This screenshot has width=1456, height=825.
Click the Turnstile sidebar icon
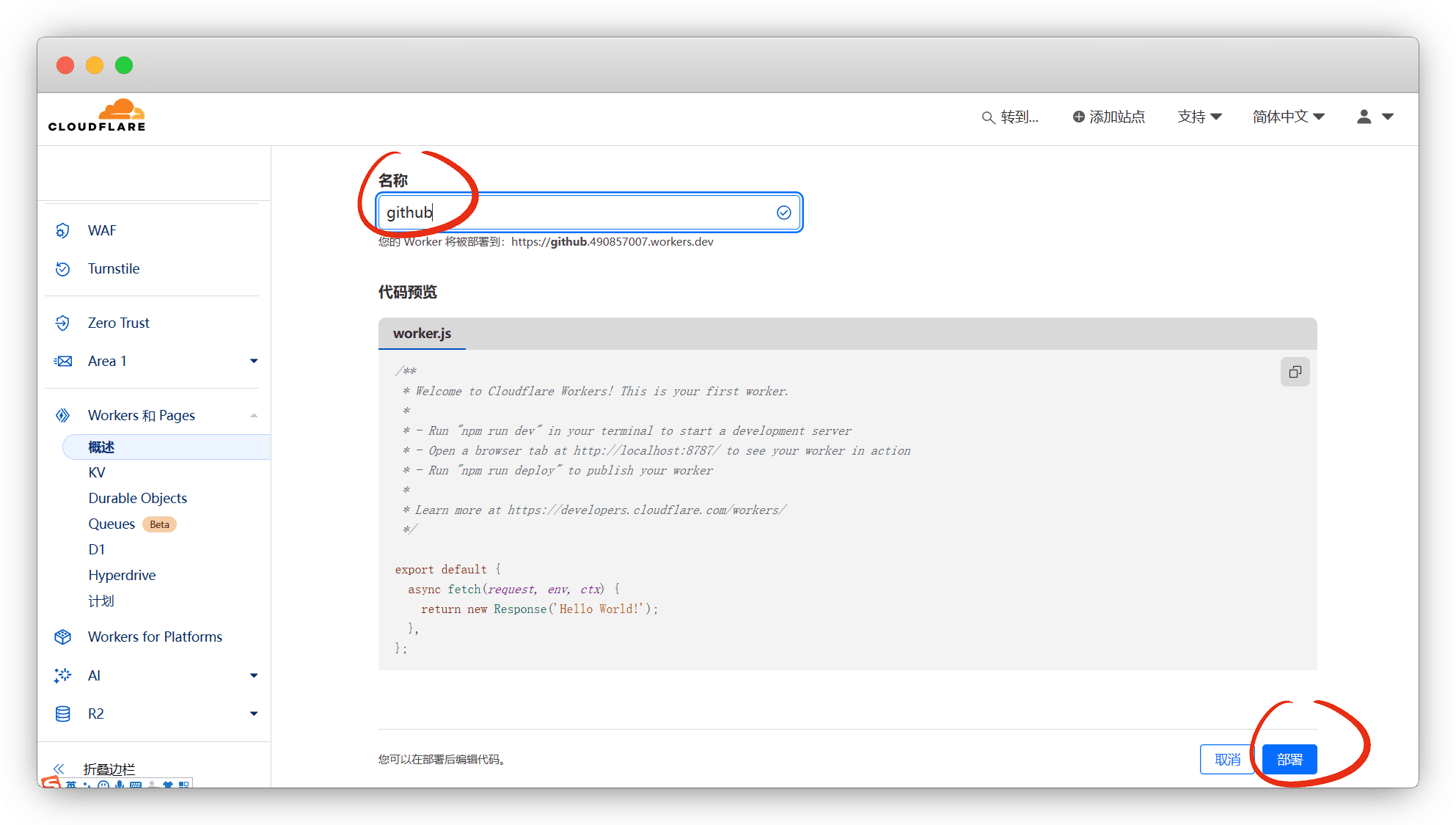[63, 268]
